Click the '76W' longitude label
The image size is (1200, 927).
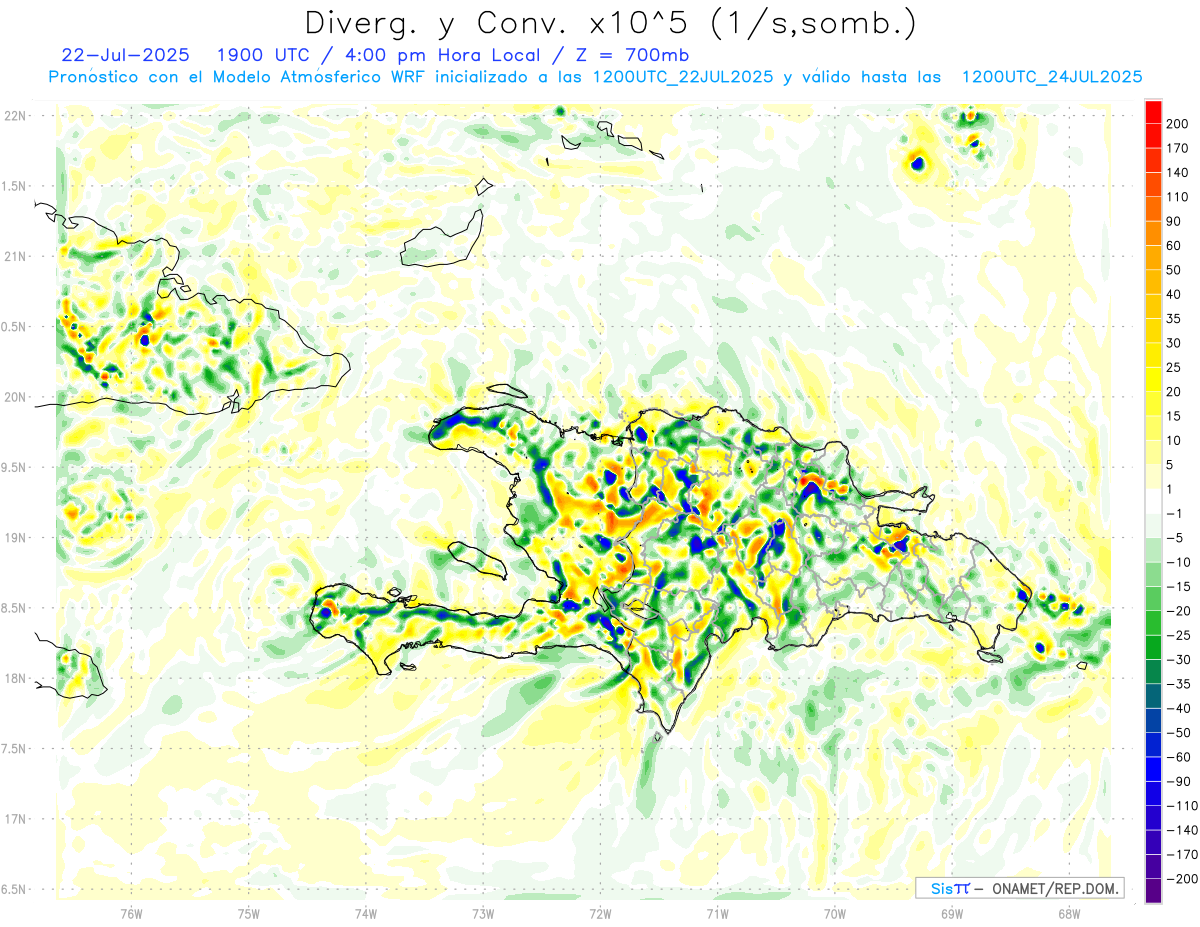coord(131,912)
